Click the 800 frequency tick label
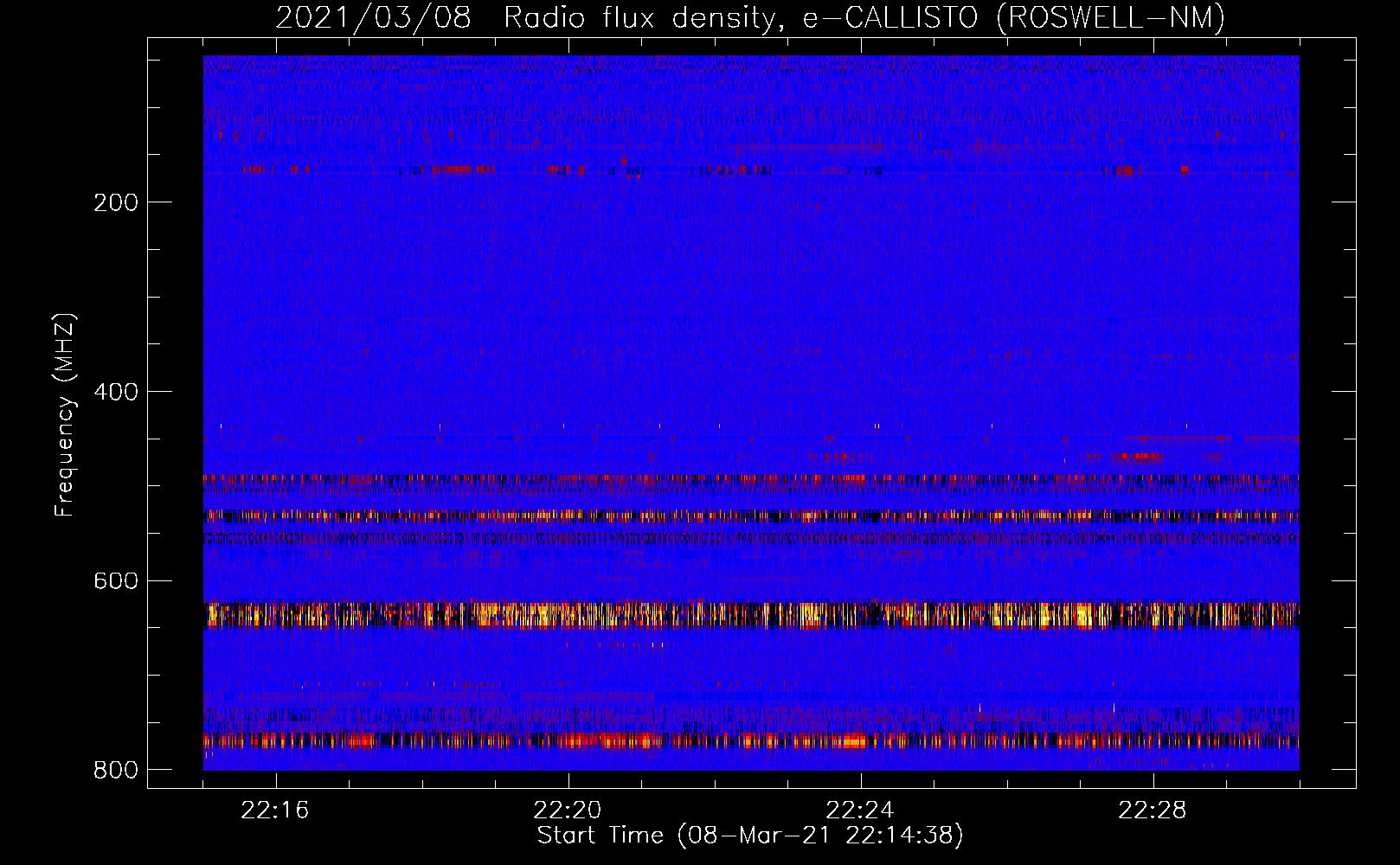This screenshot has width=1400, height=865. pos(116,770)
